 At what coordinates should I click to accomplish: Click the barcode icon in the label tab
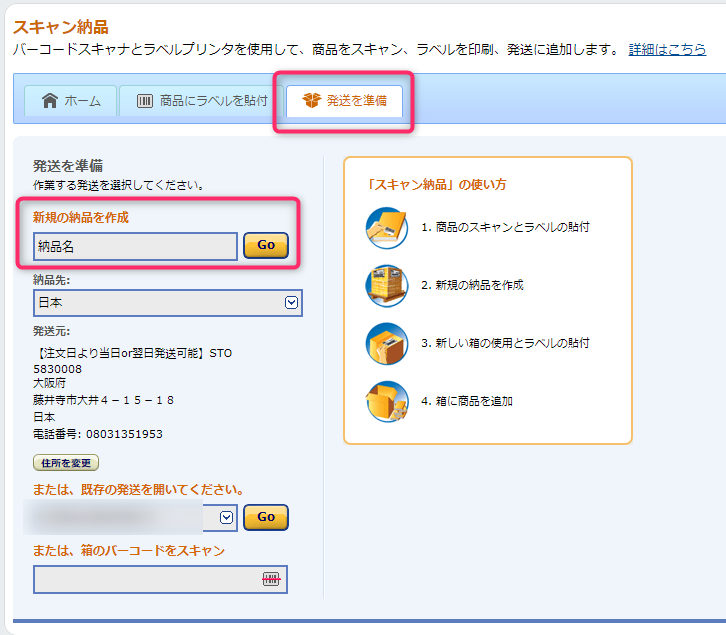coord(145,101)
